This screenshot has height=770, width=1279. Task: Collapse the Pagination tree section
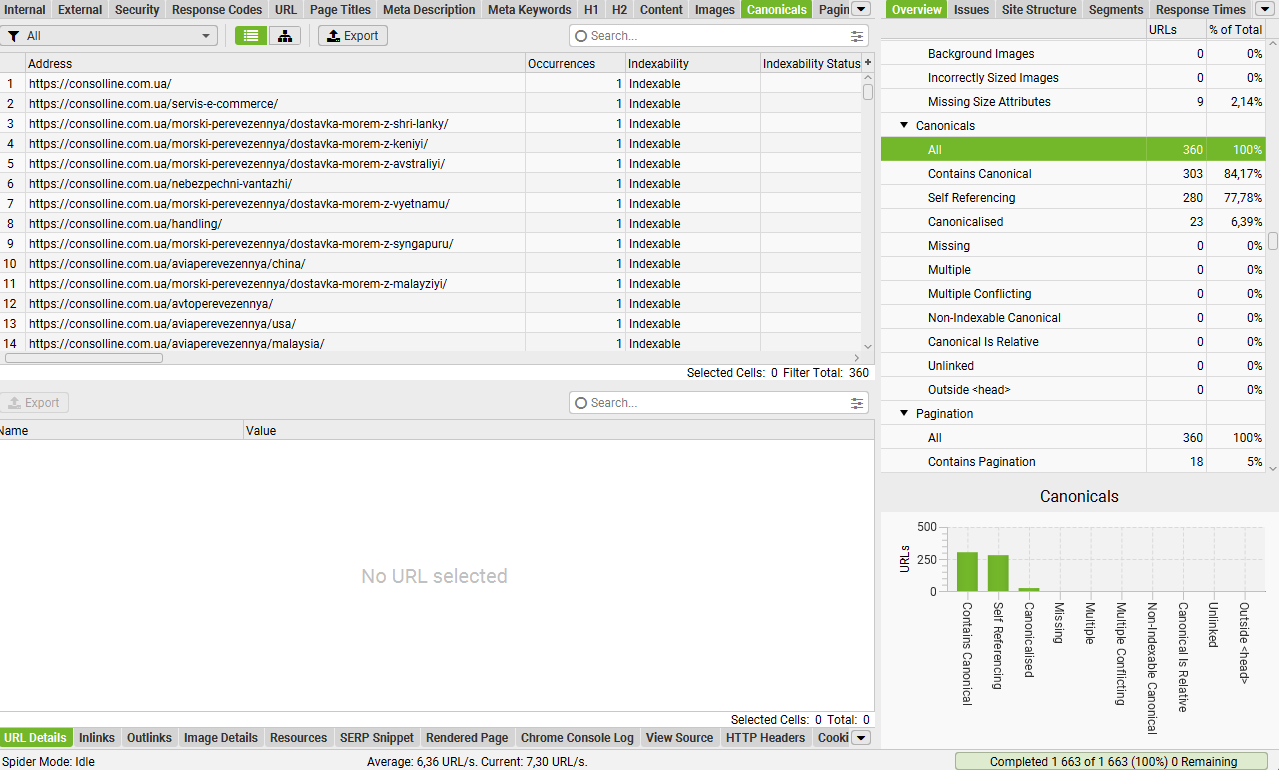pyautogui.click(x=904, y=413)
